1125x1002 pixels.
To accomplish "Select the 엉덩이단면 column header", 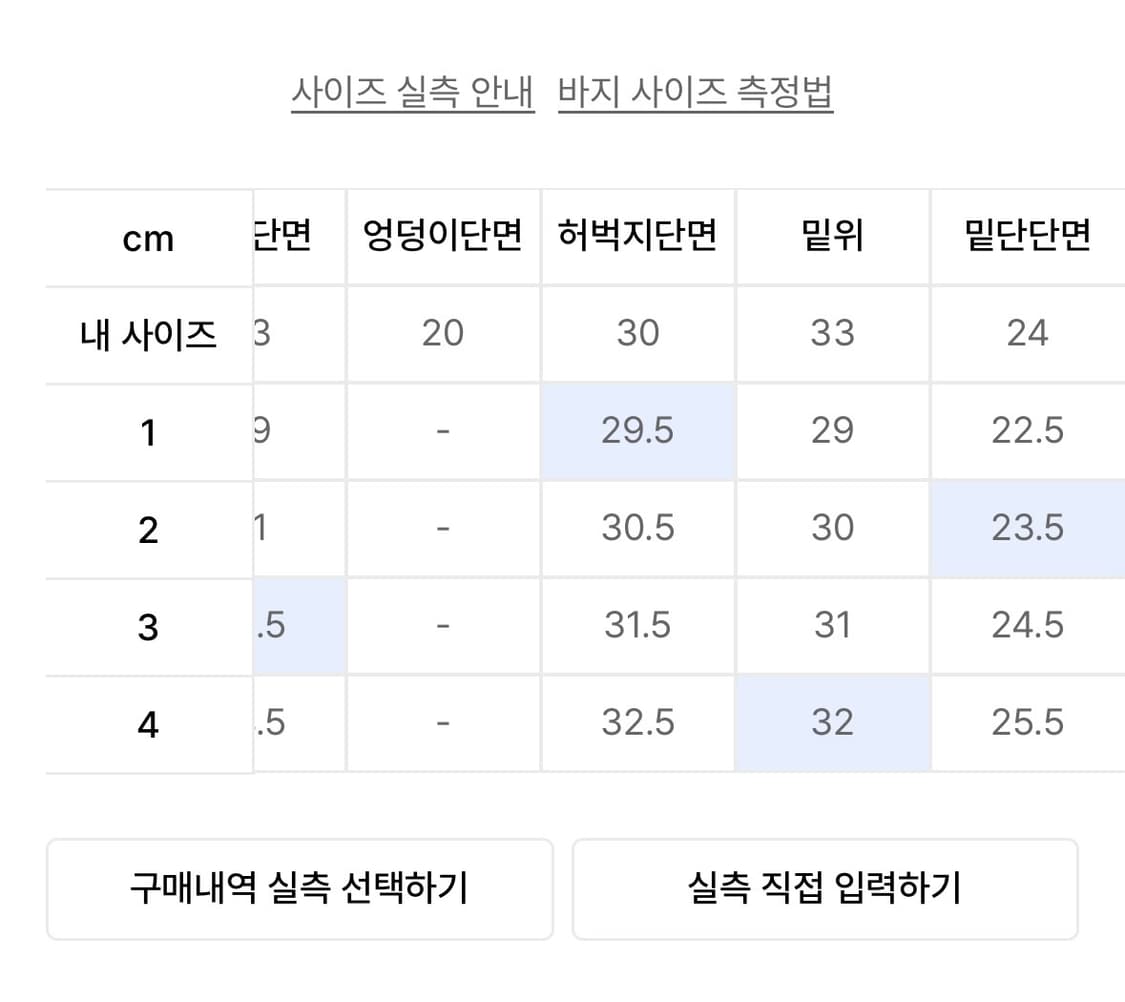I will click(x=443, y=237).
